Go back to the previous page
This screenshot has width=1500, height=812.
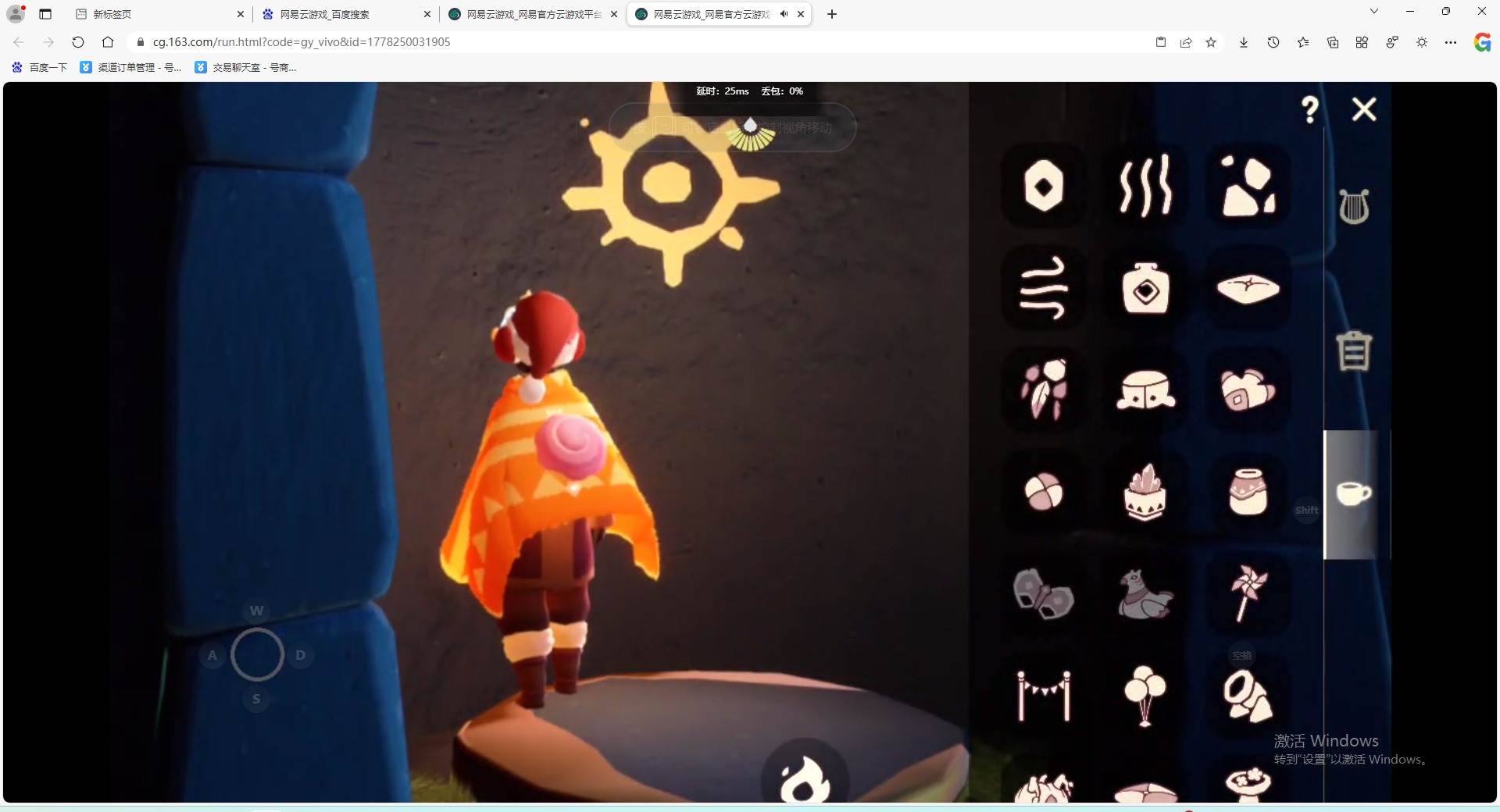point(19,42)
